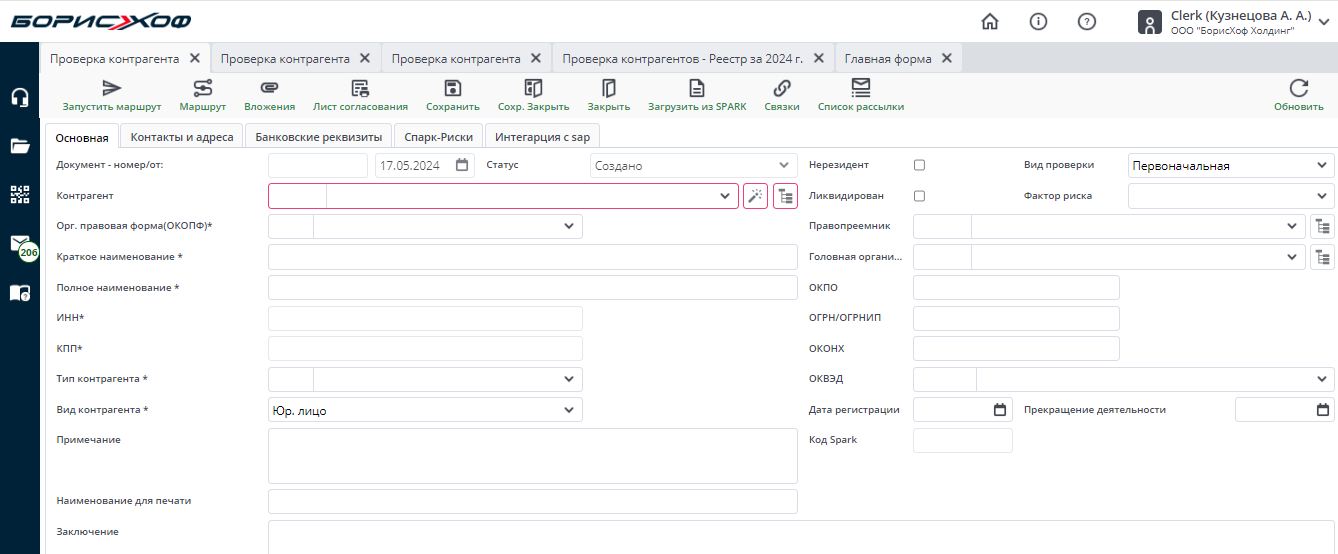Open the messages icon with 206 badge

[20, 244]
